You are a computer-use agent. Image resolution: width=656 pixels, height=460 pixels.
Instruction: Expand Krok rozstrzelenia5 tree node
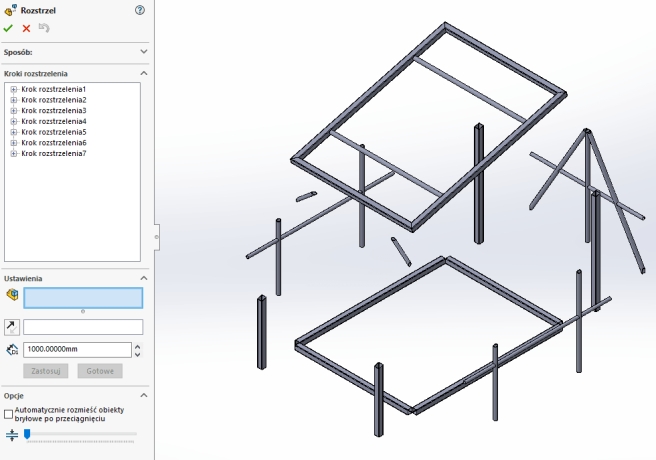(x=13, y=132)
